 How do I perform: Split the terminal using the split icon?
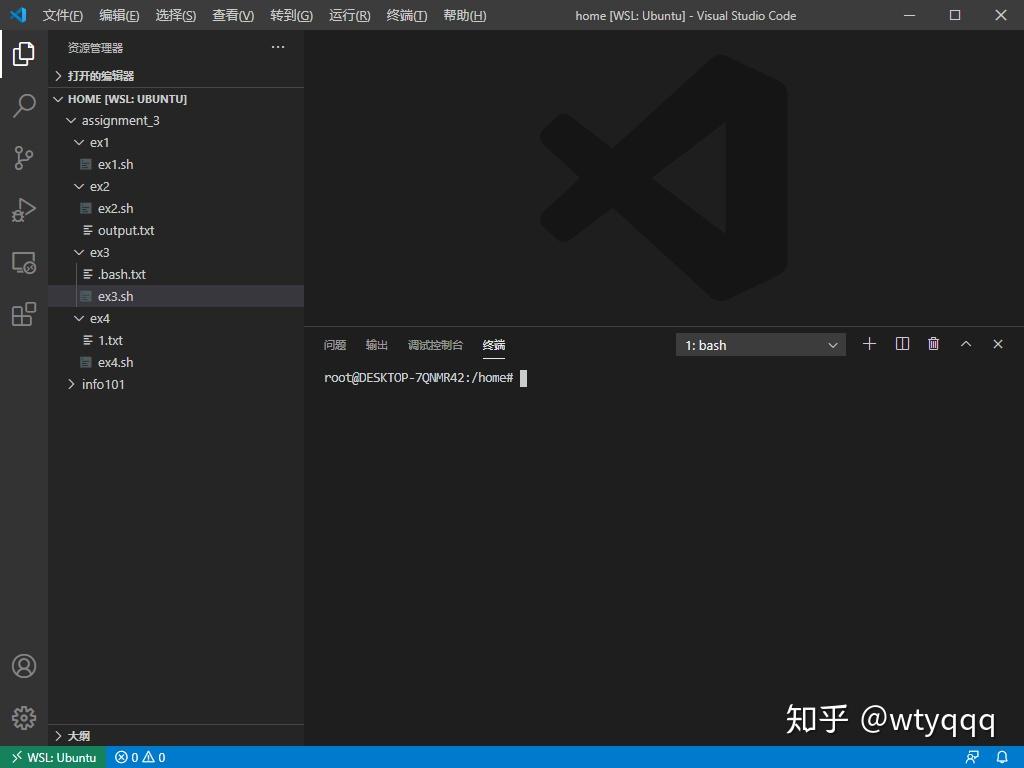pyautogui.click(x=901, y=344)
